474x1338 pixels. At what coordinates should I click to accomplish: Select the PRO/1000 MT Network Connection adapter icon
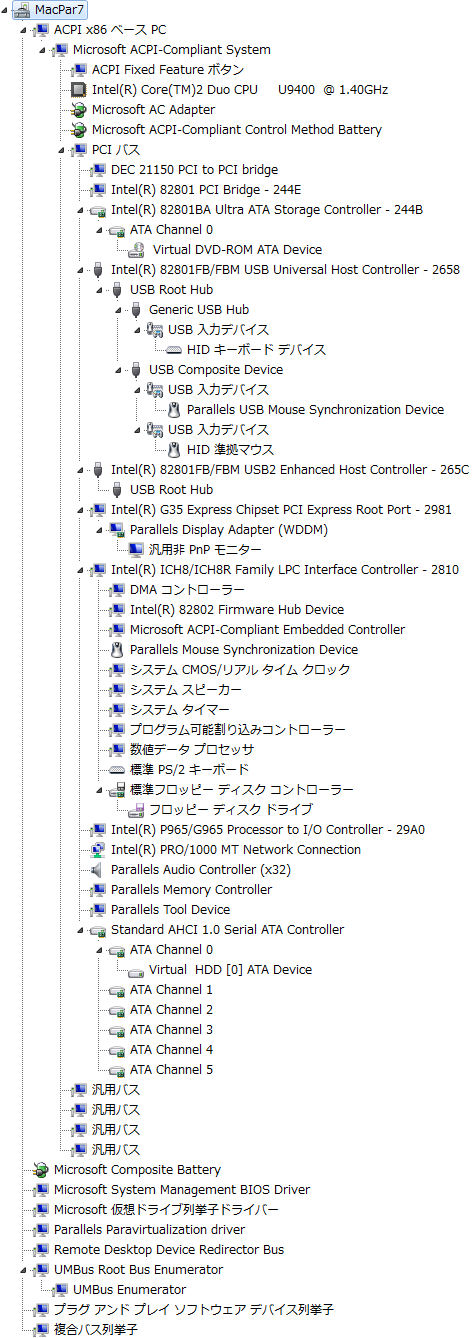pos(98,850)
